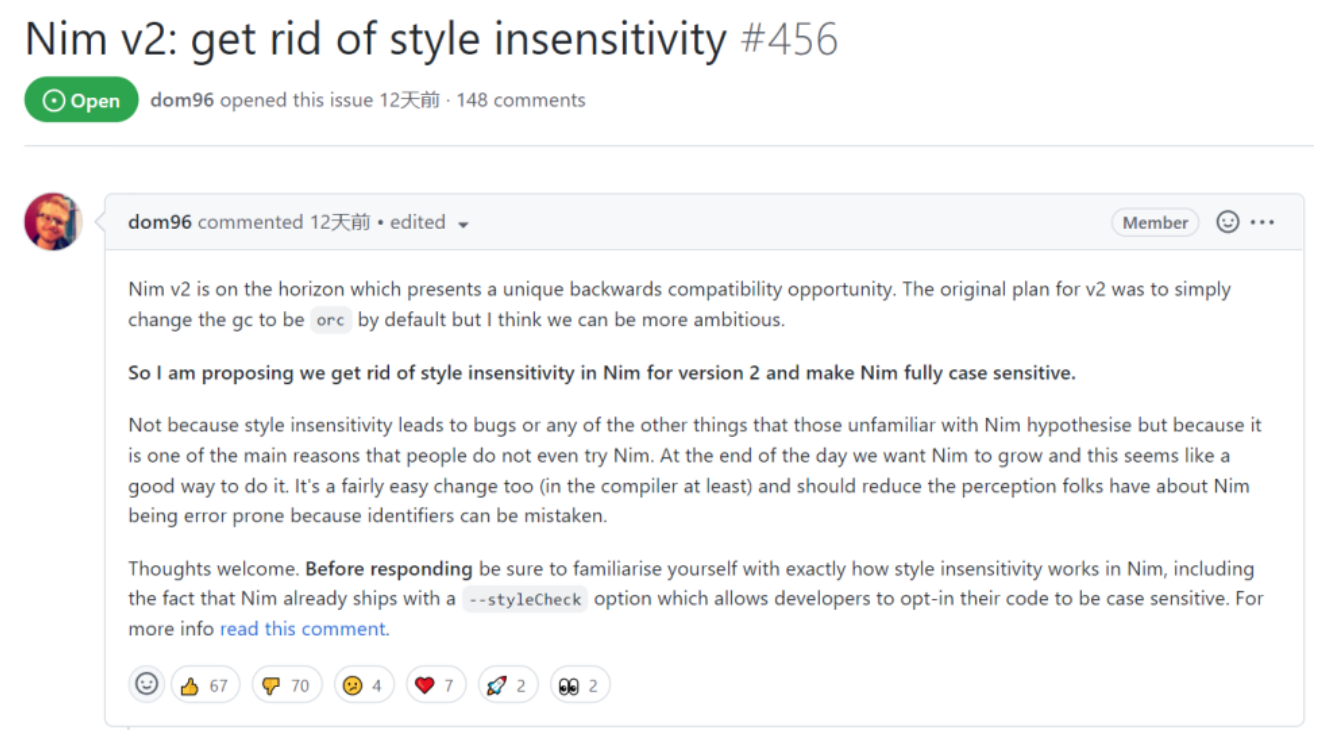Click dom96 username in the comment header
Image resolution: width=1328 pixels, height=744 pixels.
(160, 222)
